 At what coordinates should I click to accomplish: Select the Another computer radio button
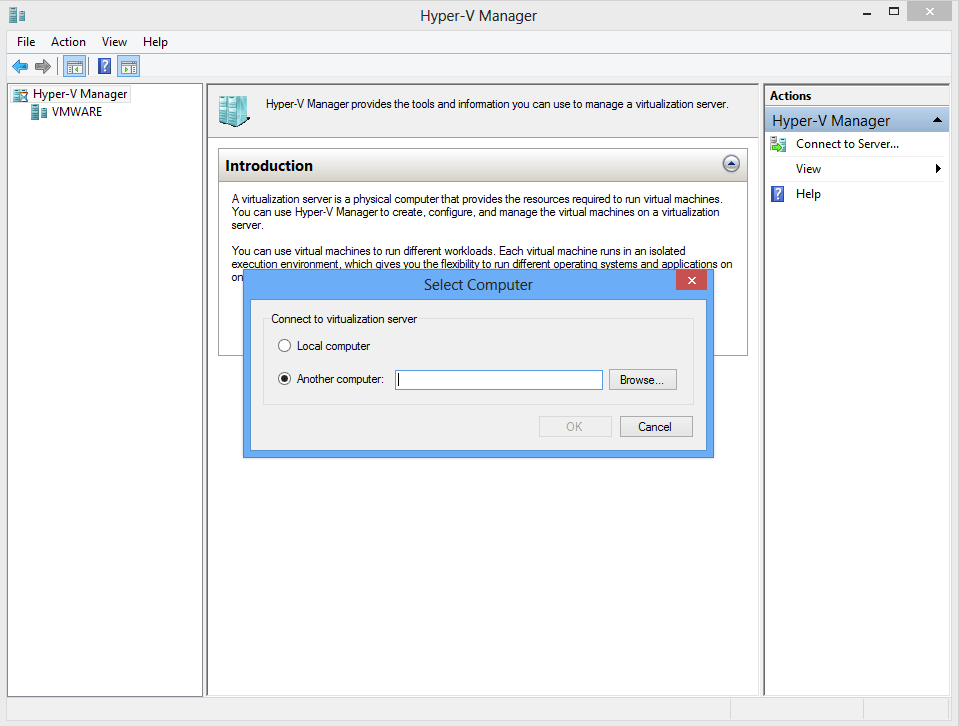pos(284,379)
